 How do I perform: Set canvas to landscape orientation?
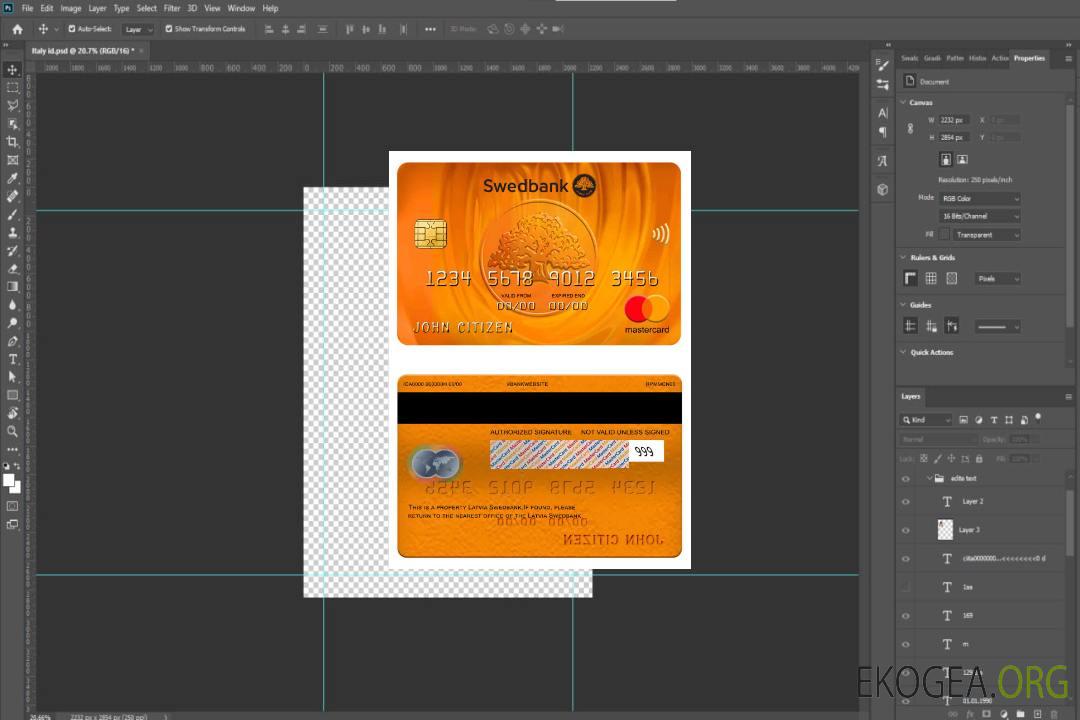[962, 160]
